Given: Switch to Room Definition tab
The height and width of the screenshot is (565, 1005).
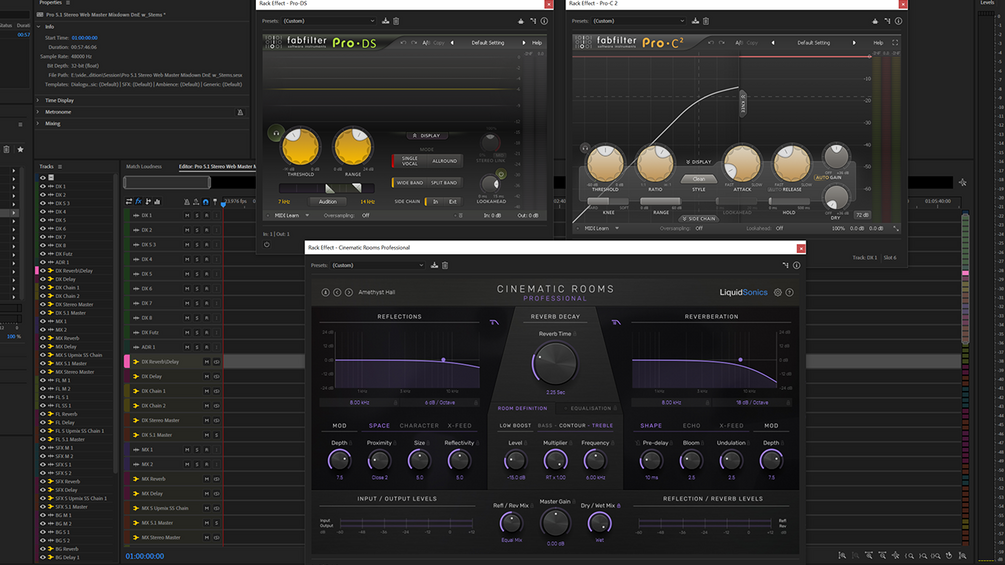Looking at the screenshot, I should [x=522, y=408].
